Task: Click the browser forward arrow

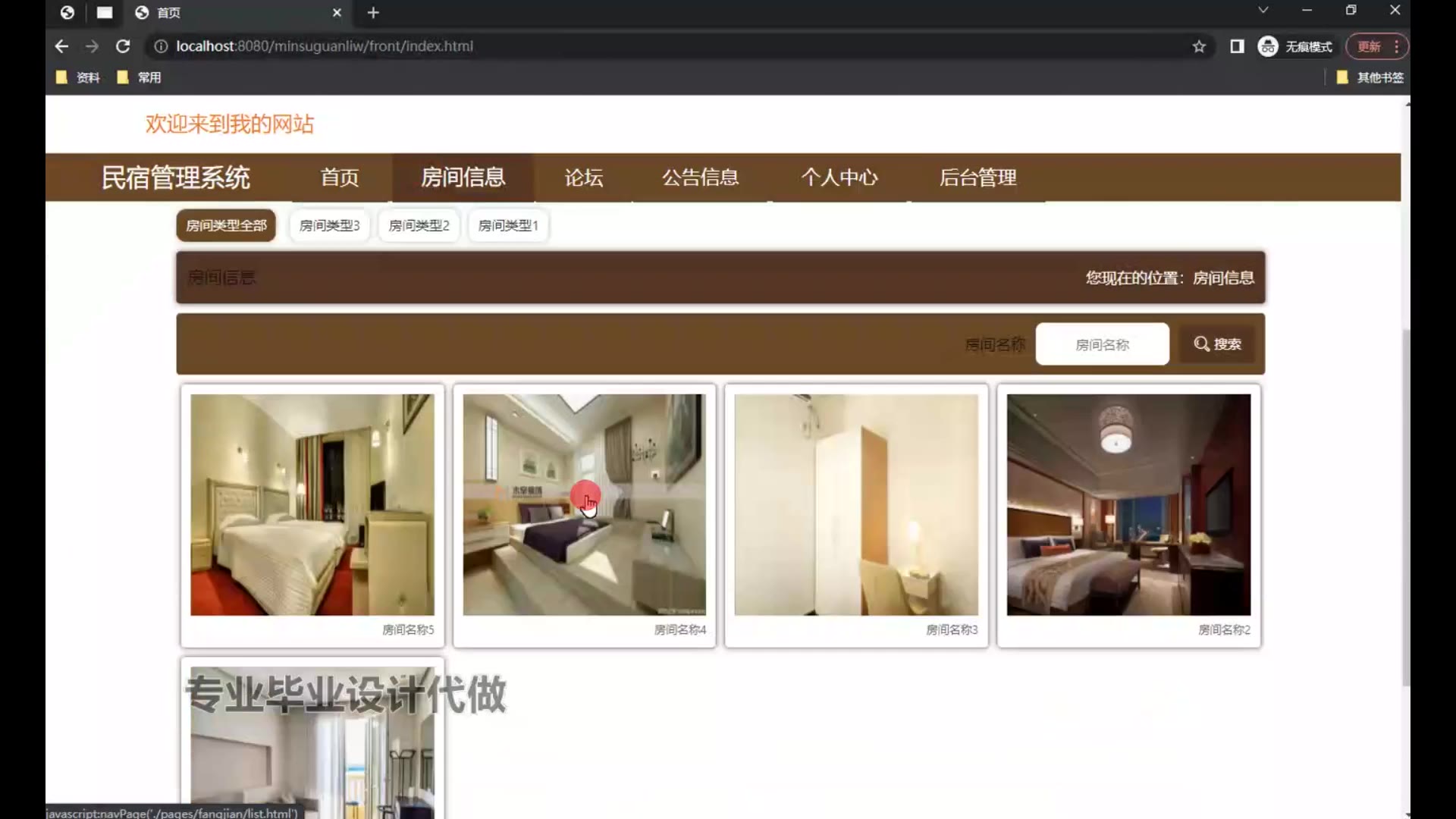Action: pos(92,46)
